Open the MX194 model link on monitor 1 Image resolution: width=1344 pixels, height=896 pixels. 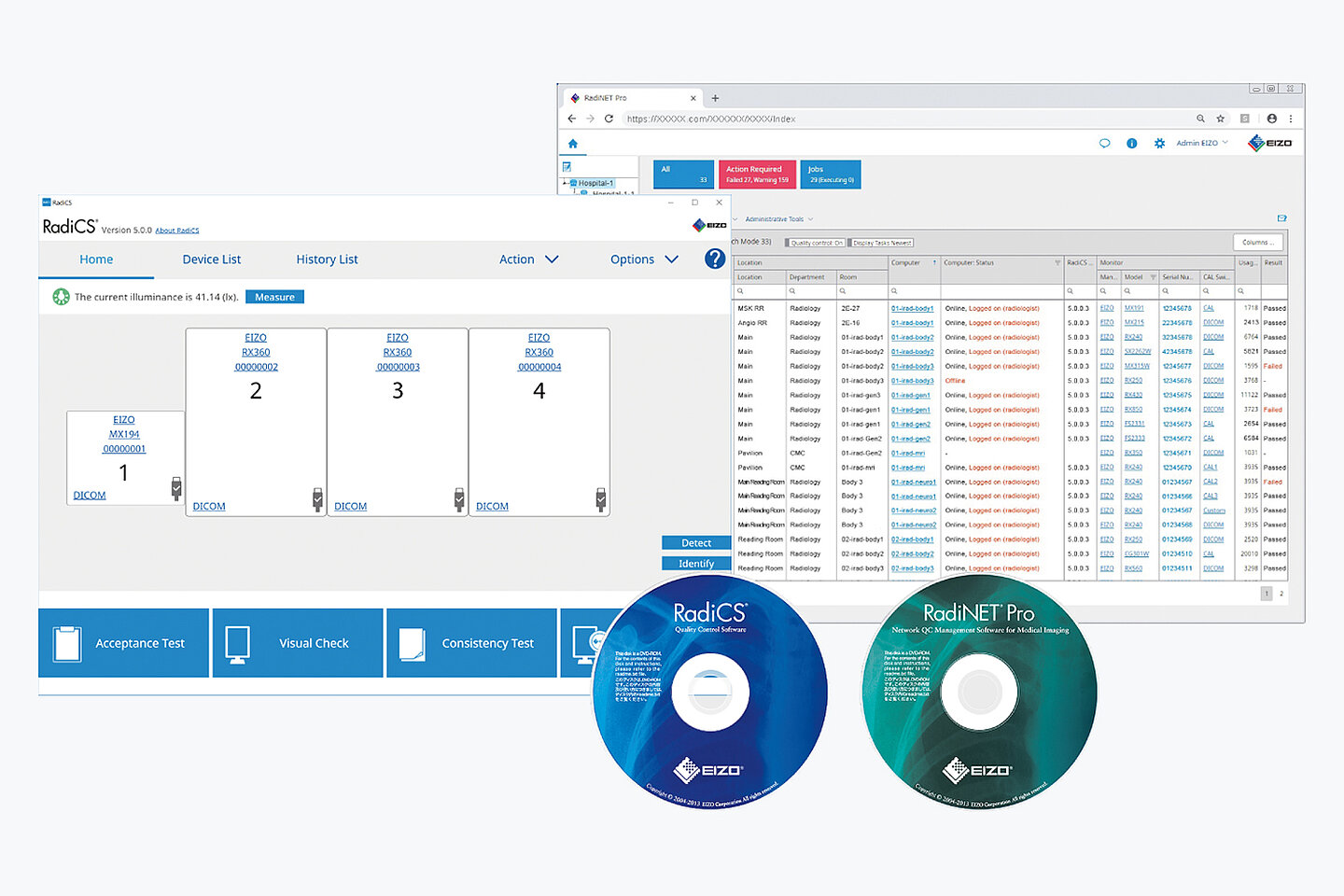(124, 434)
